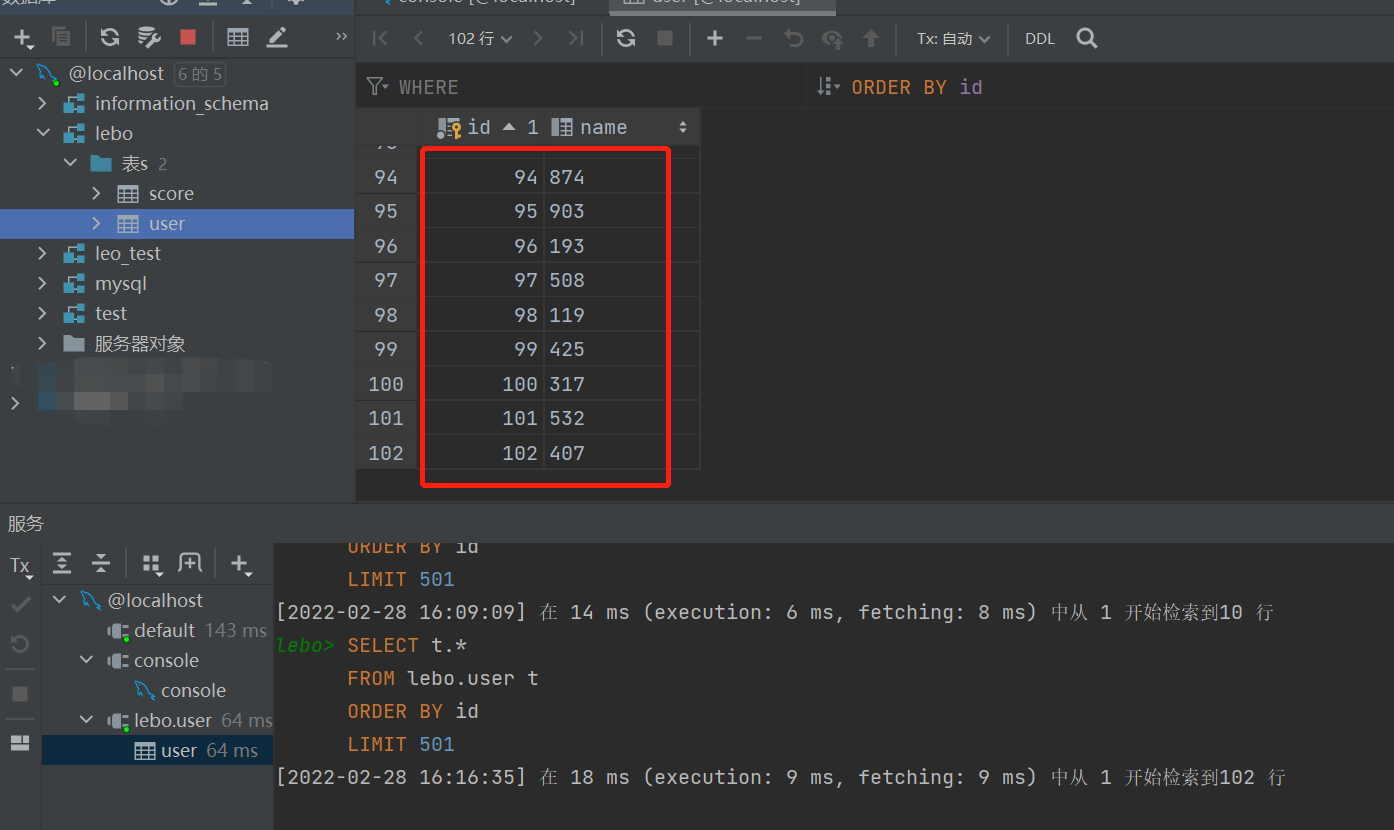Expand the score table node
This screenshot has width=1394, height=830.
coord(96,193)
